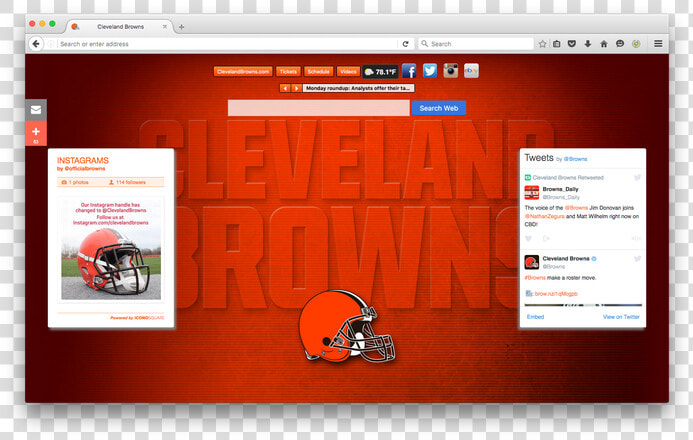
Task: Close the Cleveland Browns tab
Action: pyautogui.click(x=165, y=27)
